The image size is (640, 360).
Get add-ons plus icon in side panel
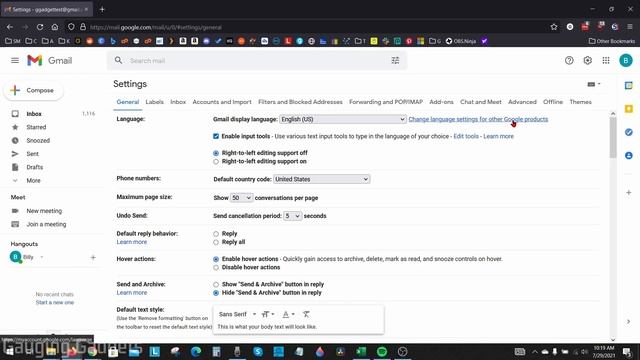tap(629, 192)
